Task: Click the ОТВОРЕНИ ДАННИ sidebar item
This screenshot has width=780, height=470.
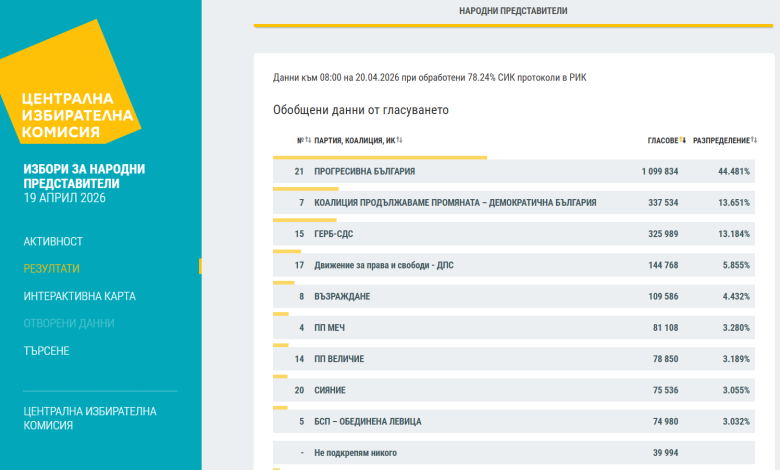Action: pyautogui.click(x=69, y=324)
